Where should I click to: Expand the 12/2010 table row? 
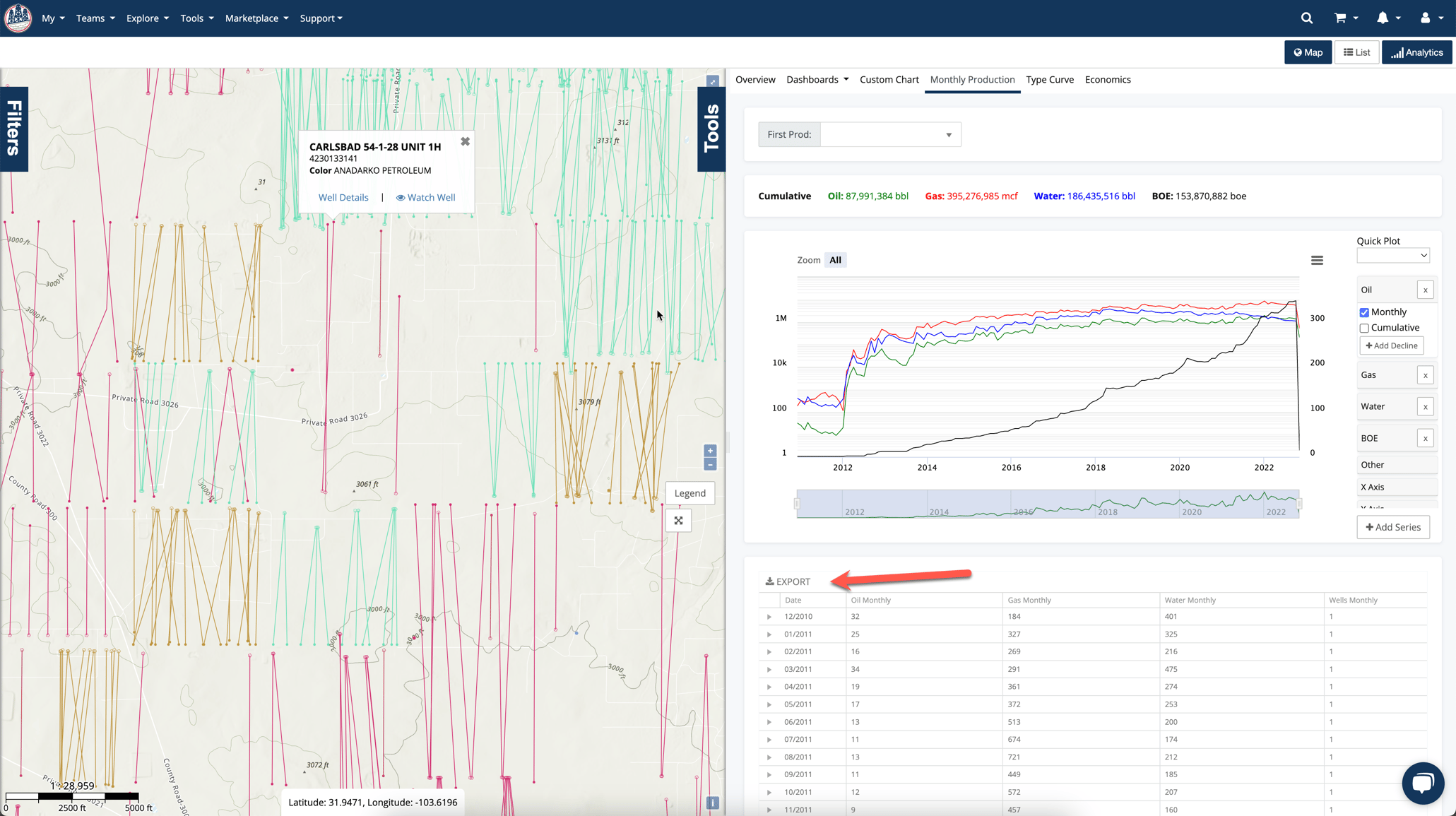[x=769, y=617]
